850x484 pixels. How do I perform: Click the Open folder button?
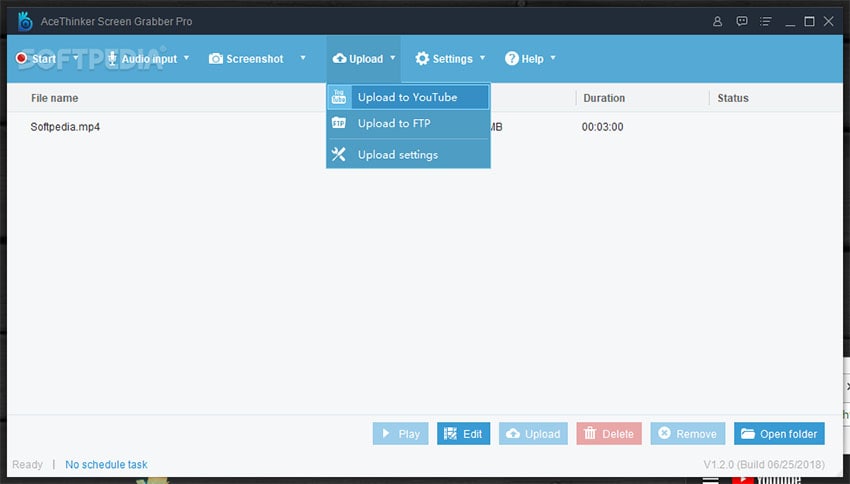[x=780, y=434]
